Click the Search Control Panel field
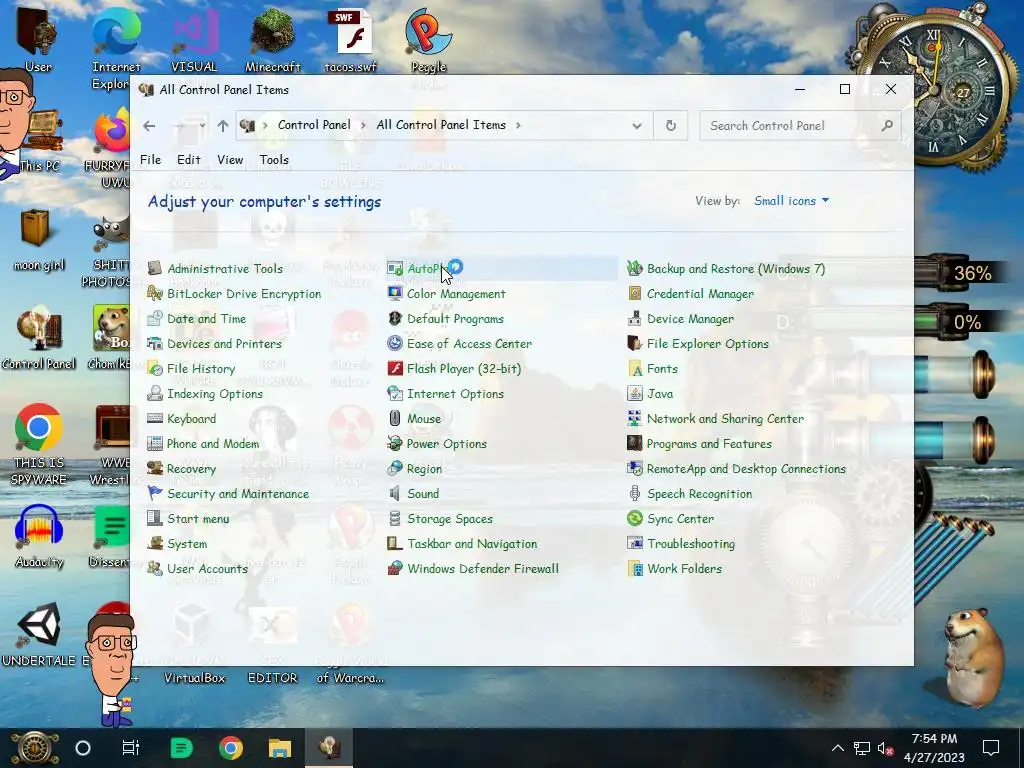 (801, 125)
